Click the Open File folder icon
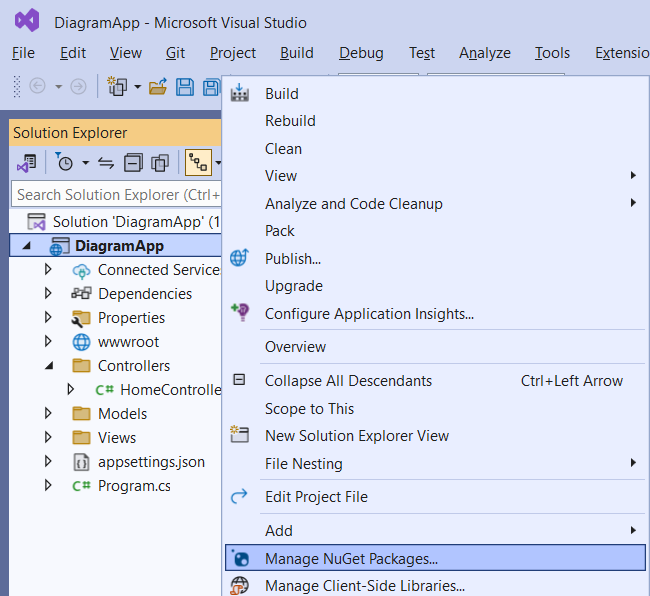 158,87
